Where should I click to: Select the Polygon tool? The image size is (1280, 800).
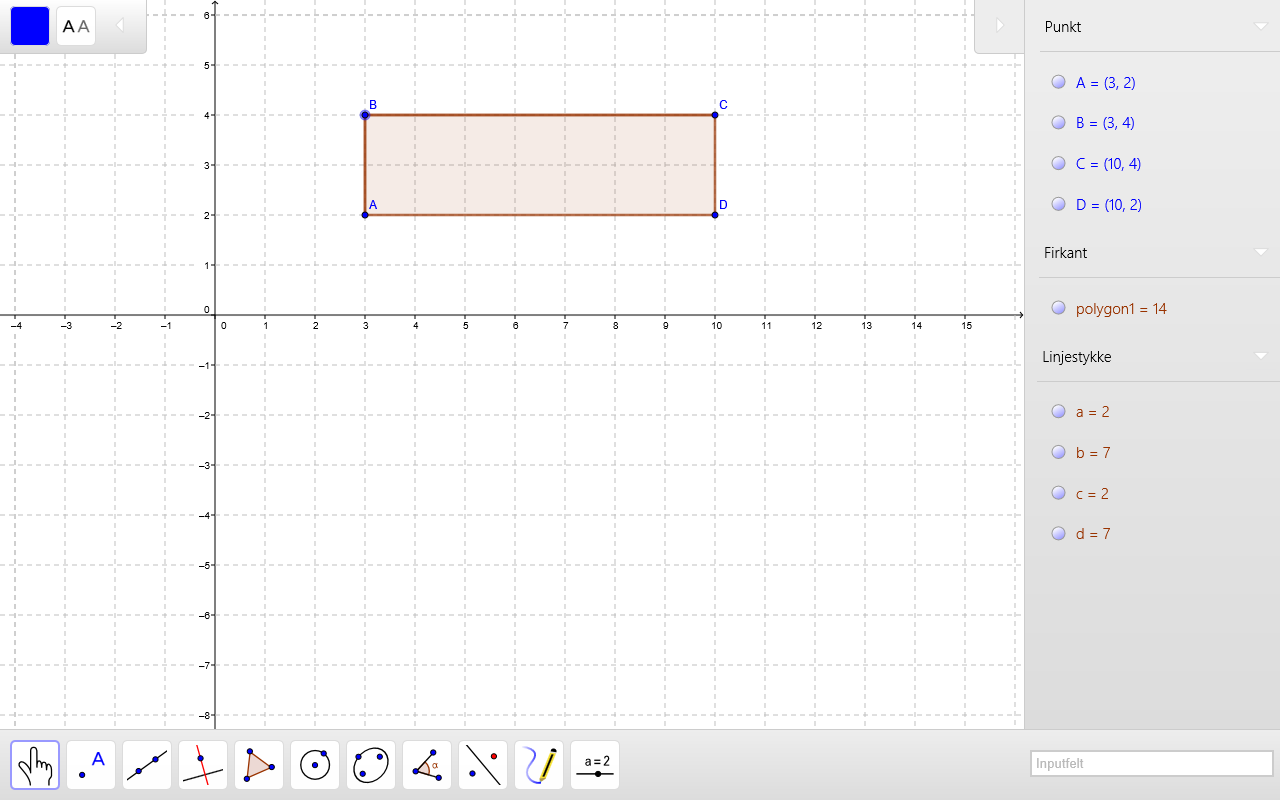click(259, 765)
